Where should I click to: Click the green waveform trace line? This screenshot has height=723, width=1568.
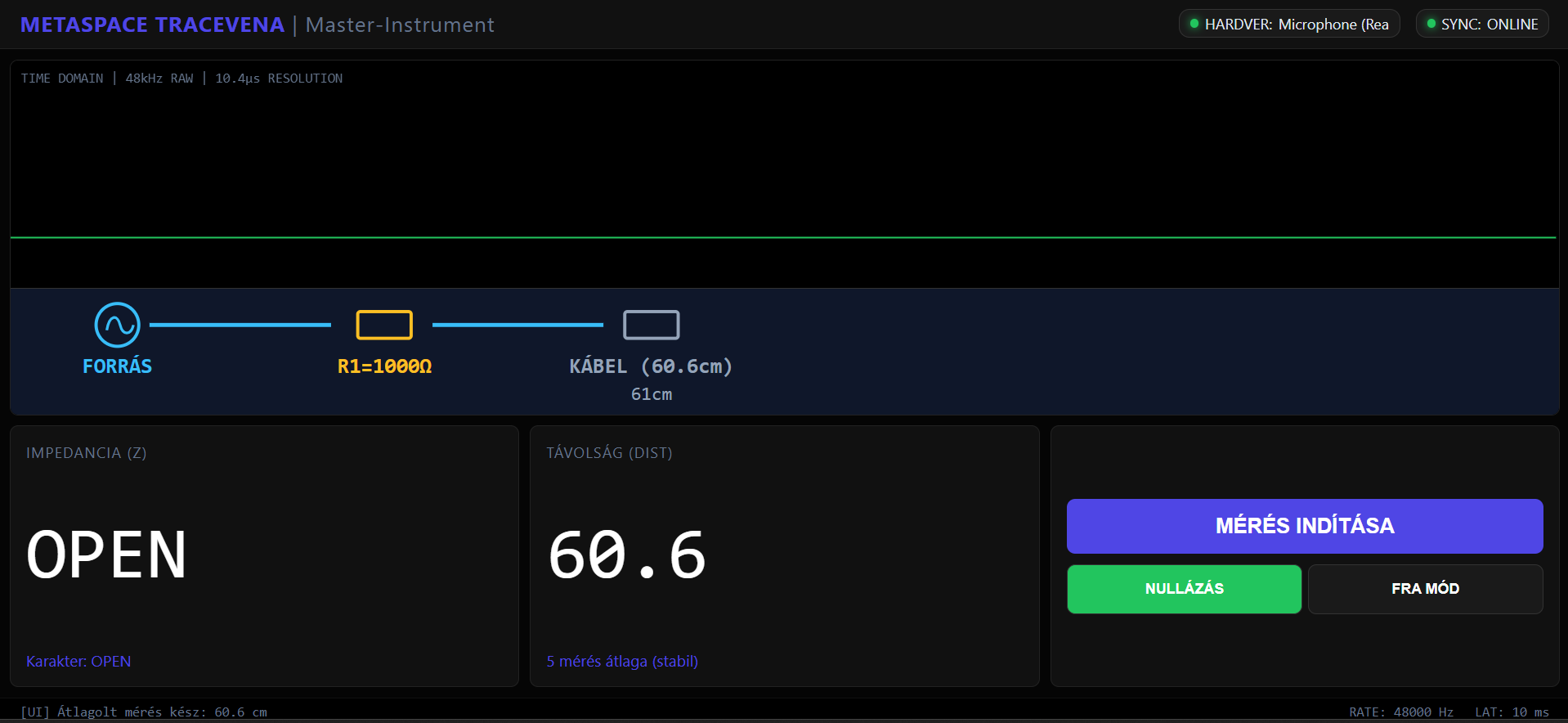(783, 237)
